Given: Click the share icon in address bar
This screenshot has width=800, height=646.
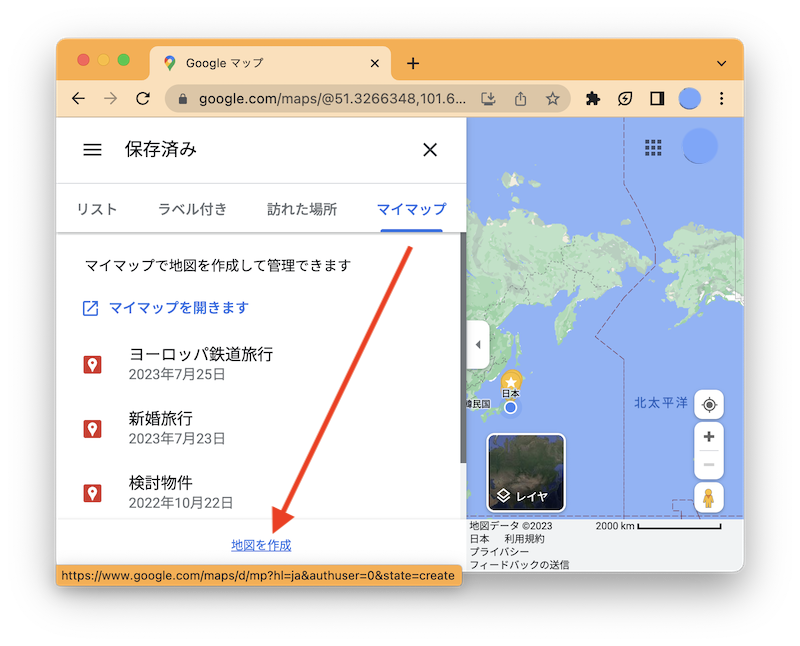Looking at the screenshot, I should pos(520,98).
